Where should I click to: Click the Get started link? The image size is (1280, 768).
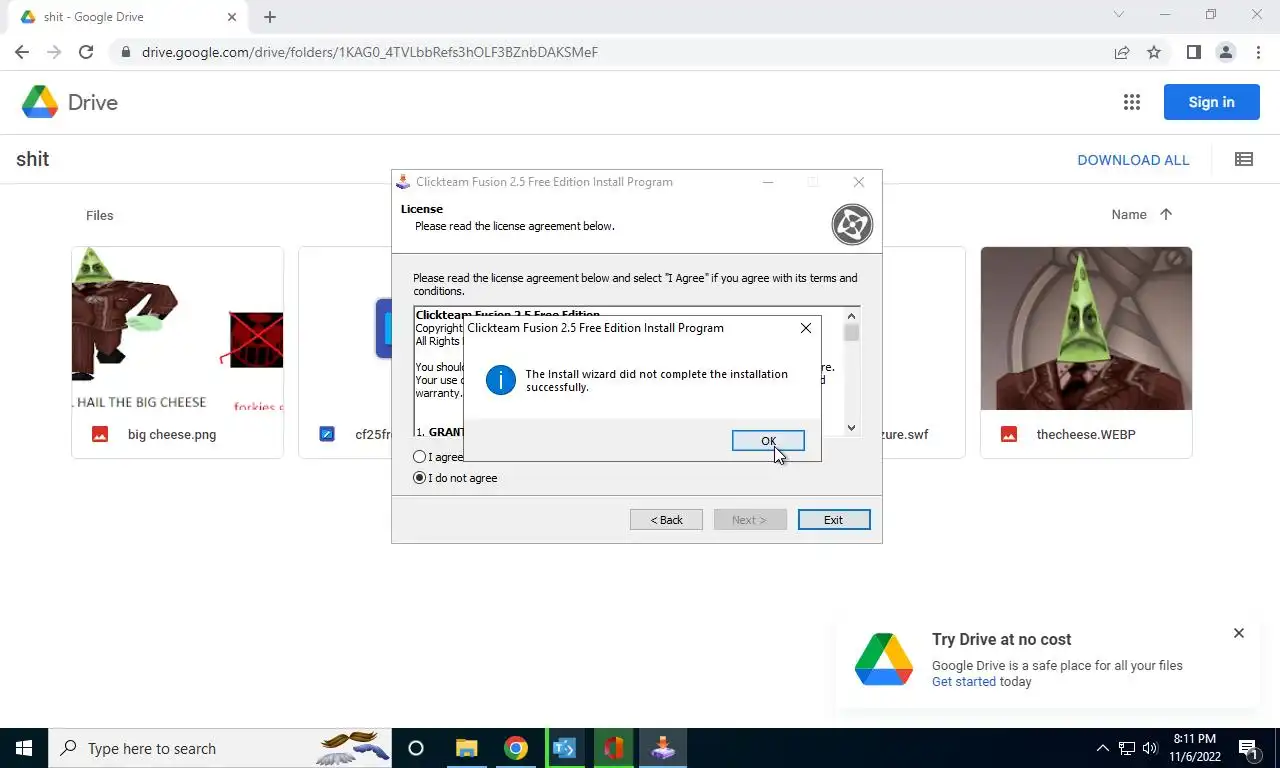[x=964, y=682]
